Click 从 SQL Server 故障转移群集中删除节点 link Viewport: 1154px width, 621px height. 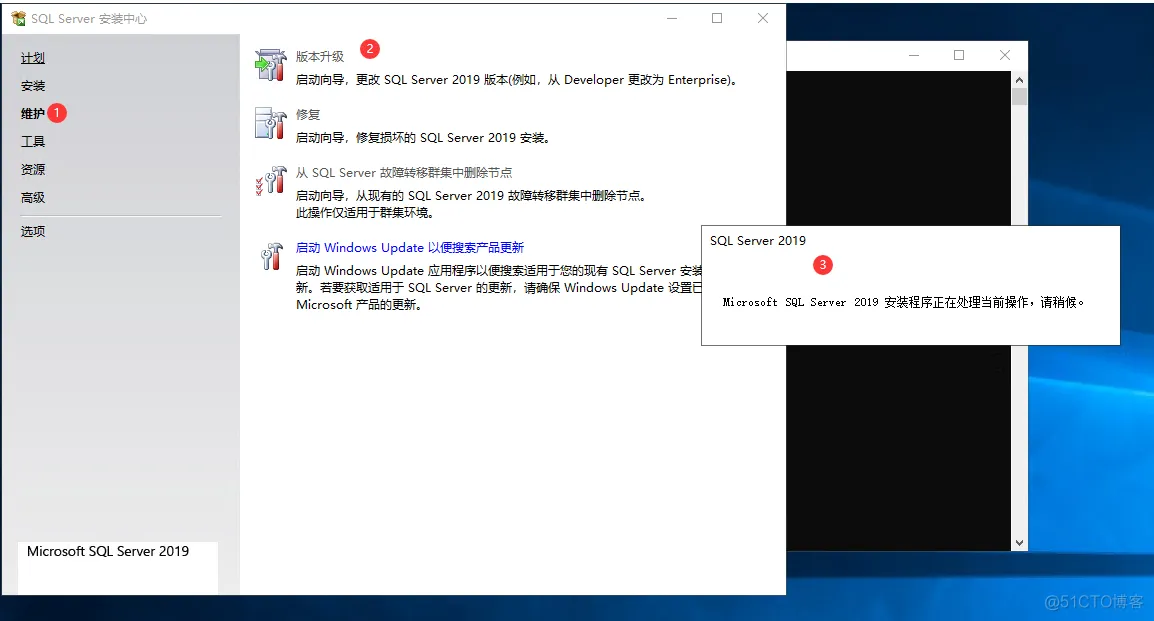click(x=404, y=173)
